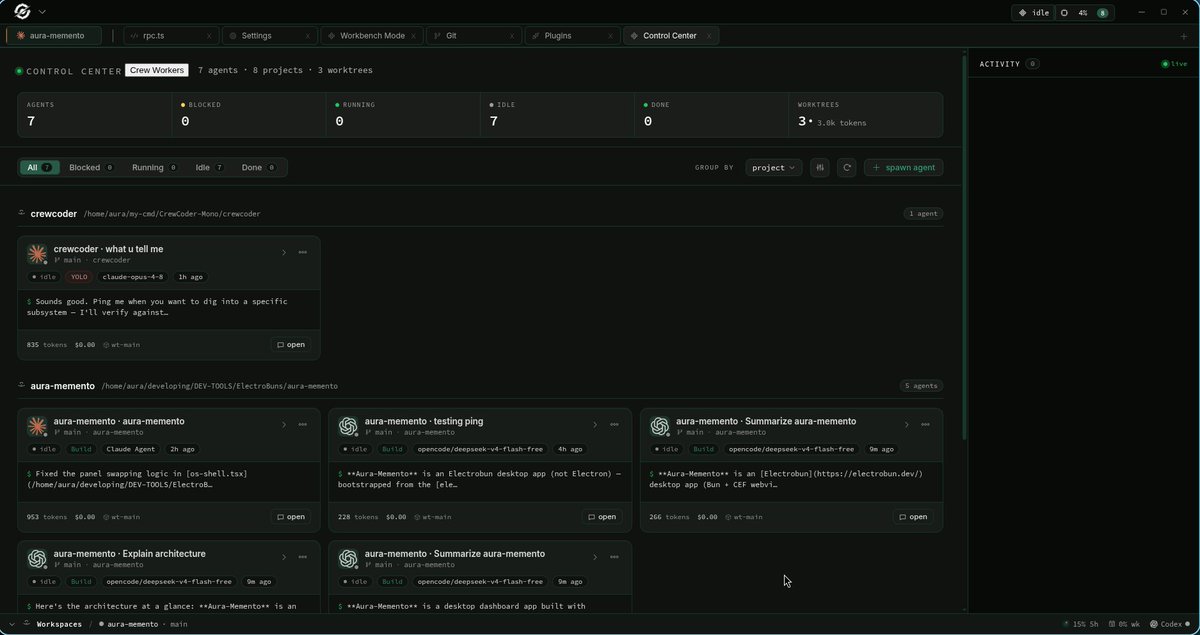This screenshot has height=635, width=1200.
Task: Click the Activity live indicator
Action: [x=1175, y=64]
